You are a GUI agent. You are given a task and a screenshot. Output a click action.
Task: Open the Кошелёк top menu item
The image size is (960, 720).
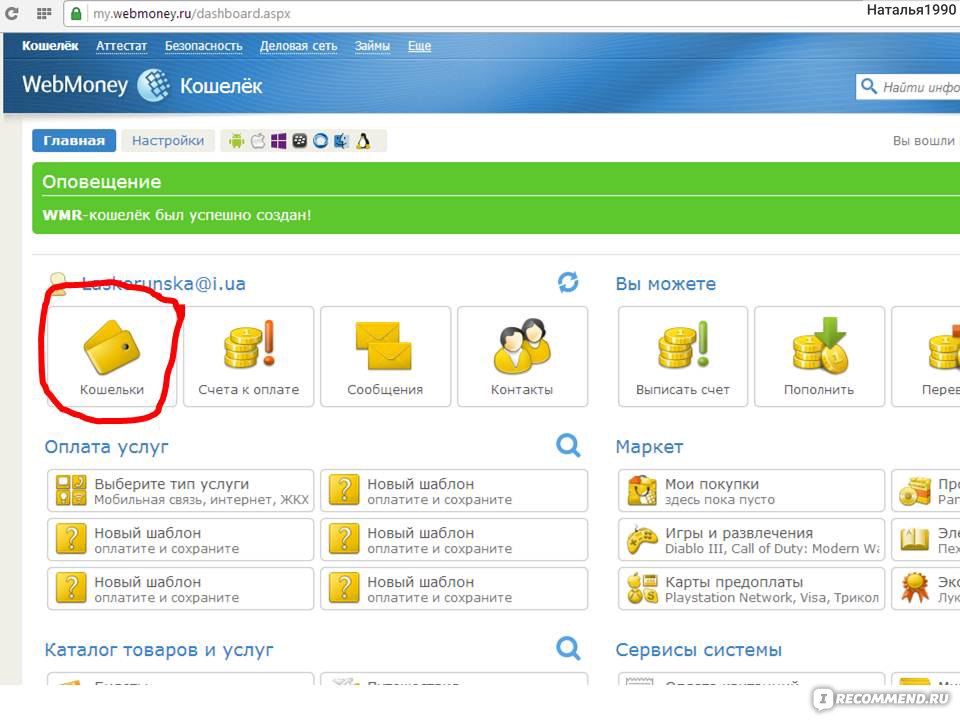click(50, 46)
